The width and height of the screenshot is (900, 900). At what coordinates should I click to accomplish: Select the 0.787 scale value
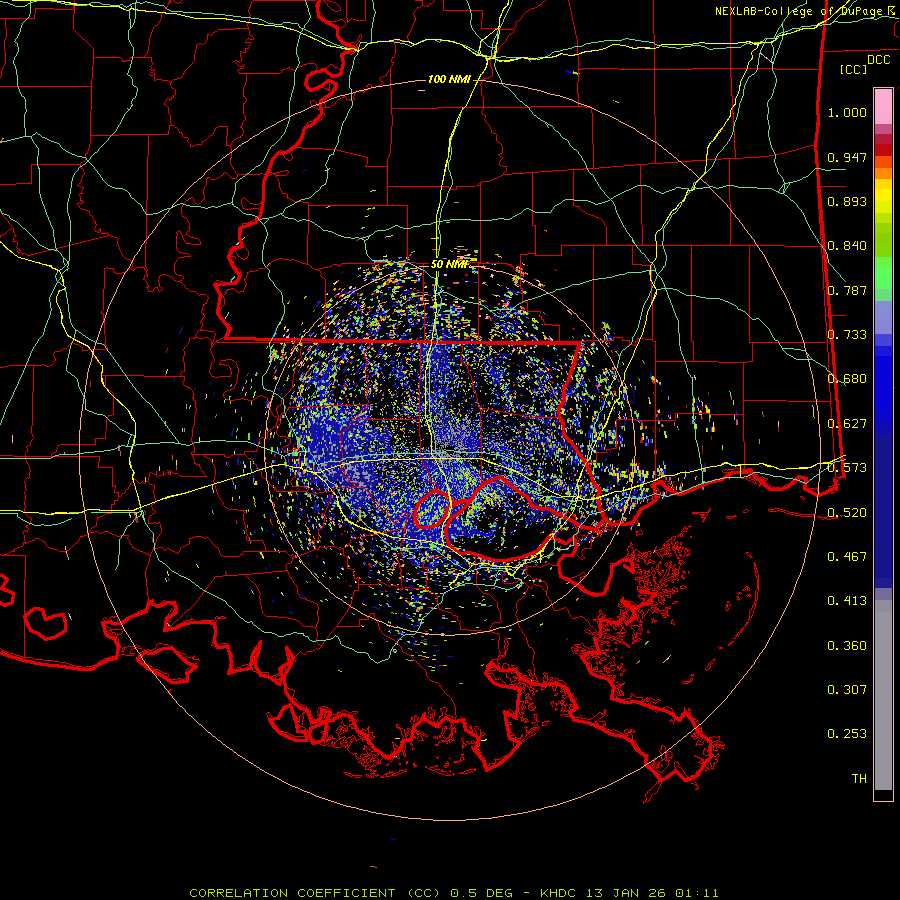point(847,290)
